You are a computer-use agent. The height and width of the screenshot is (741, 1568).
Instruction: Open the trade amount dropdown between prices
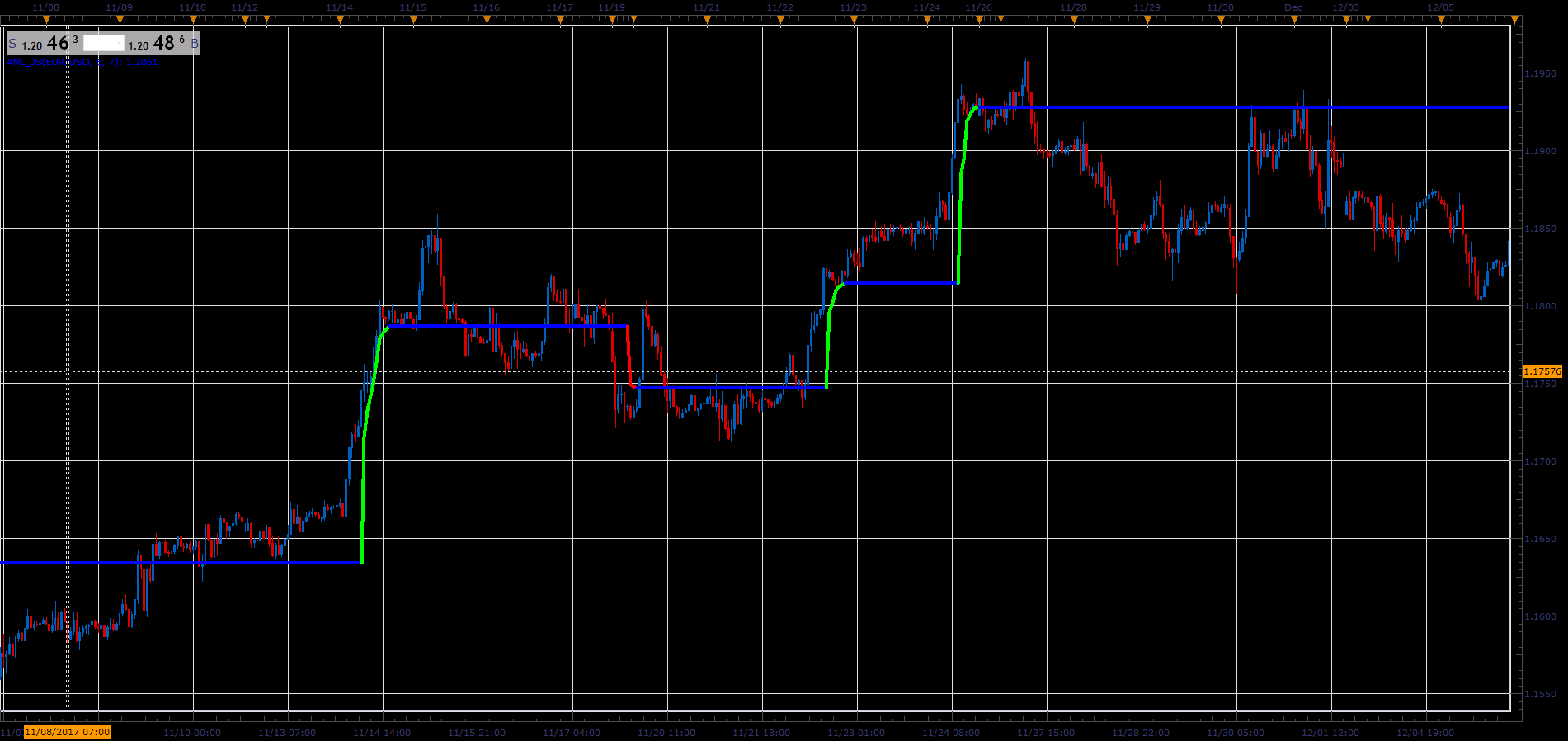tap(104, 43)
